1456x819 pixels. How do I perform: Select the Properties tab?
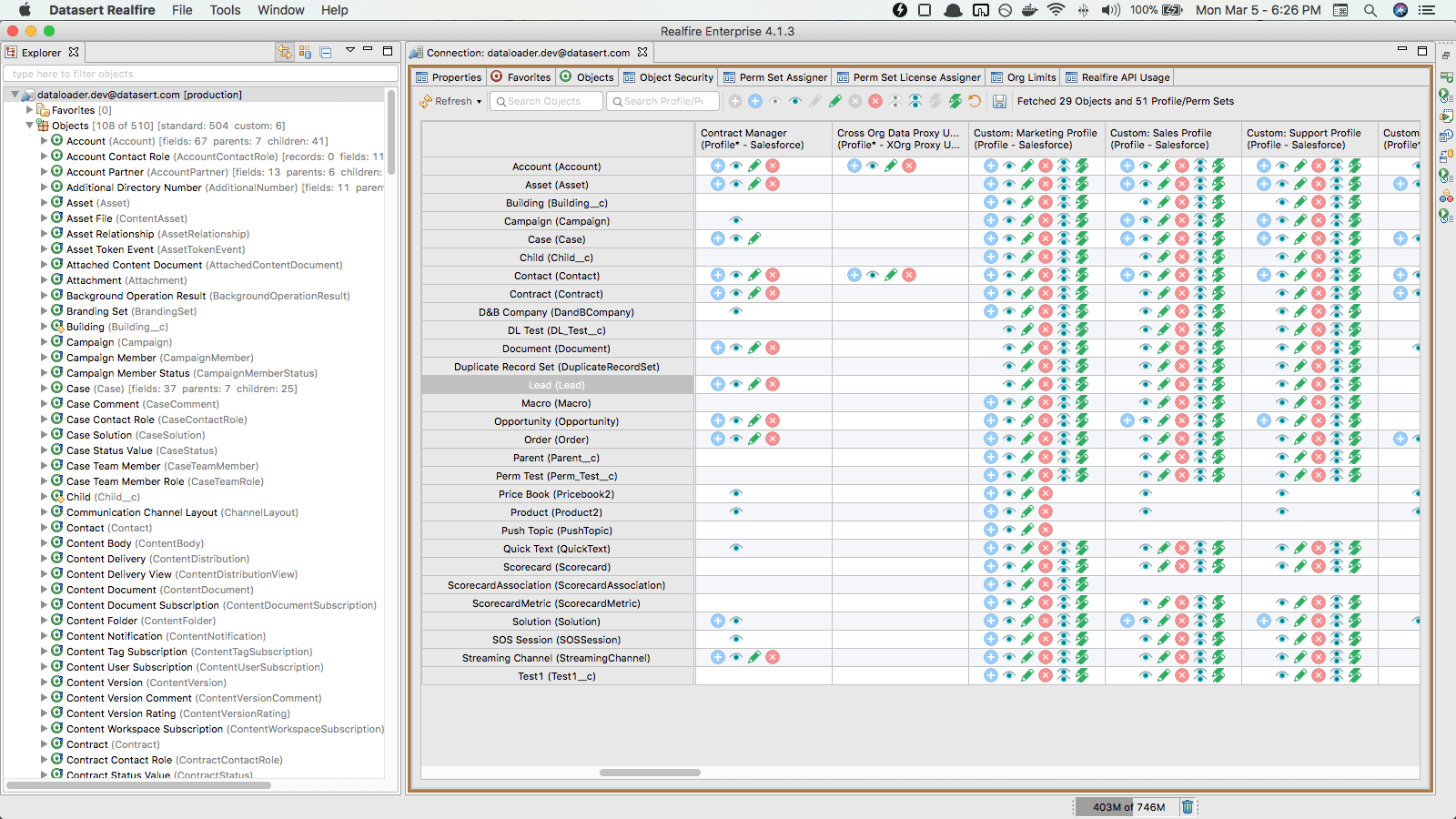click(x=449, y=77)
